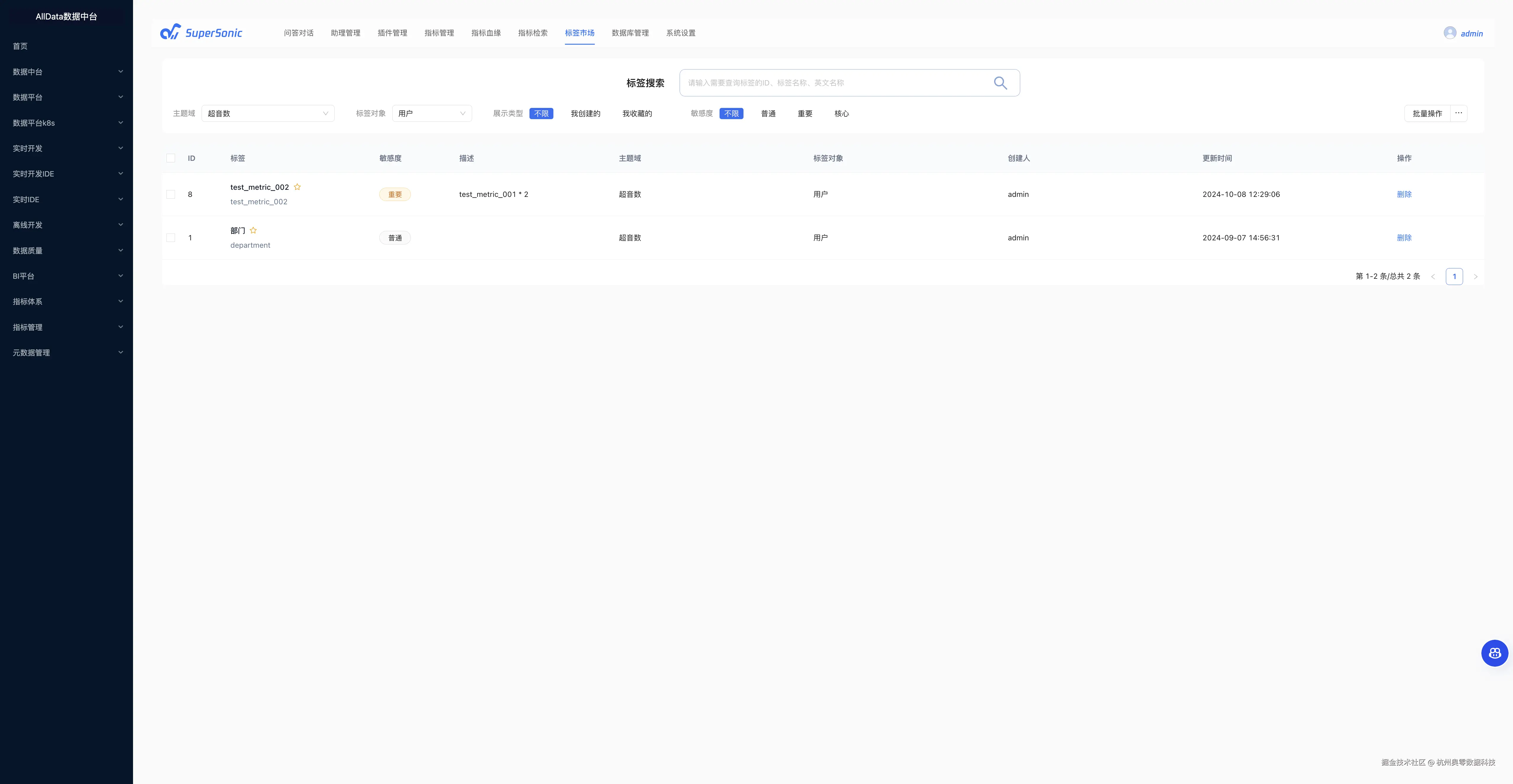Open the floating chat assistant button
Screen dimensions: 1513x784
pyautogui.click(x=1494, y=653)
